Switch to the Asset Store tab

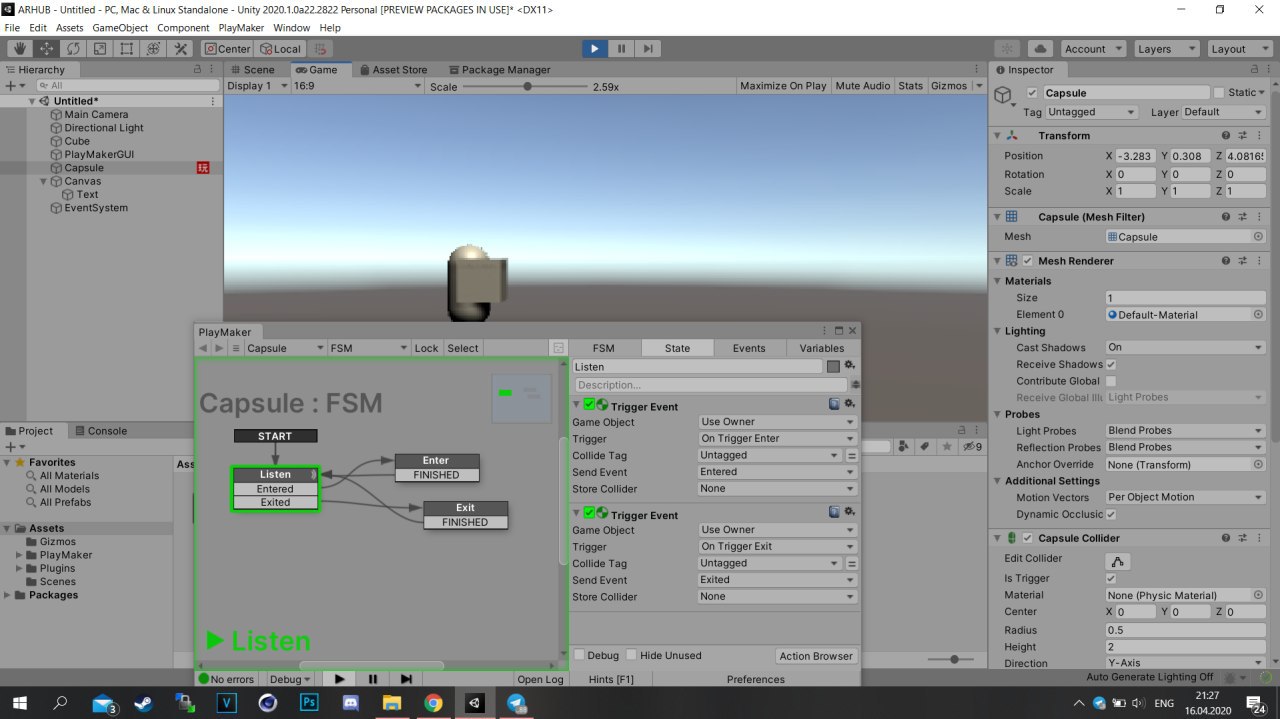392,70
